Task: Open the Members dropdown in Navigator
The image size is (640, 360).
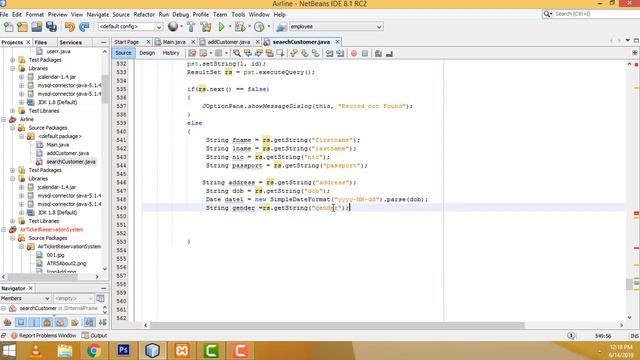Action: click(x=25, y=298)
